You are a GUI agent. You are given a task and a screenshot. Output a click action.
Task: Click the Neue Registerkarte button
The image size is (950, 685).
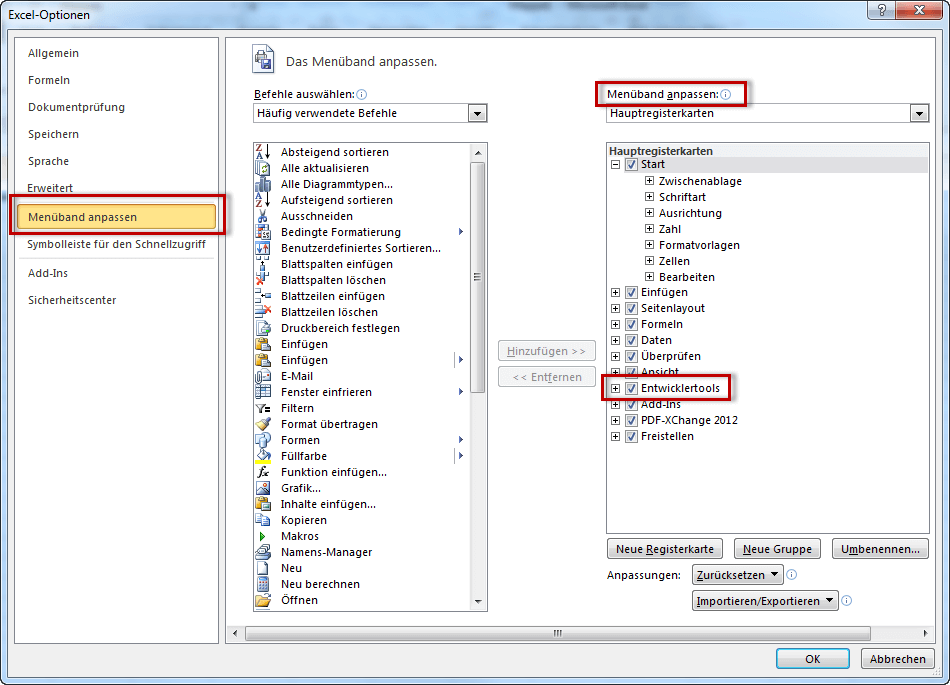(665, 549)
